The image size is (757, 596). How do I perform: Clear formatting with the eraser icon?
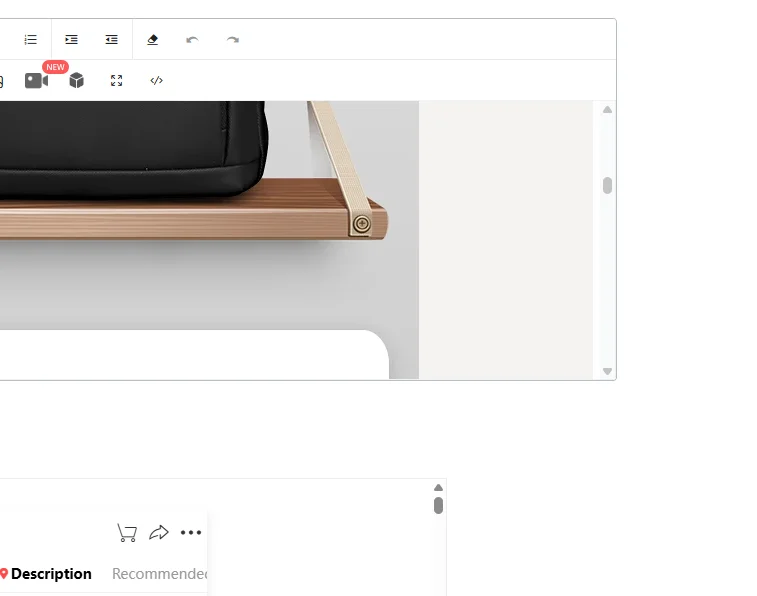[x=153, y=40]
